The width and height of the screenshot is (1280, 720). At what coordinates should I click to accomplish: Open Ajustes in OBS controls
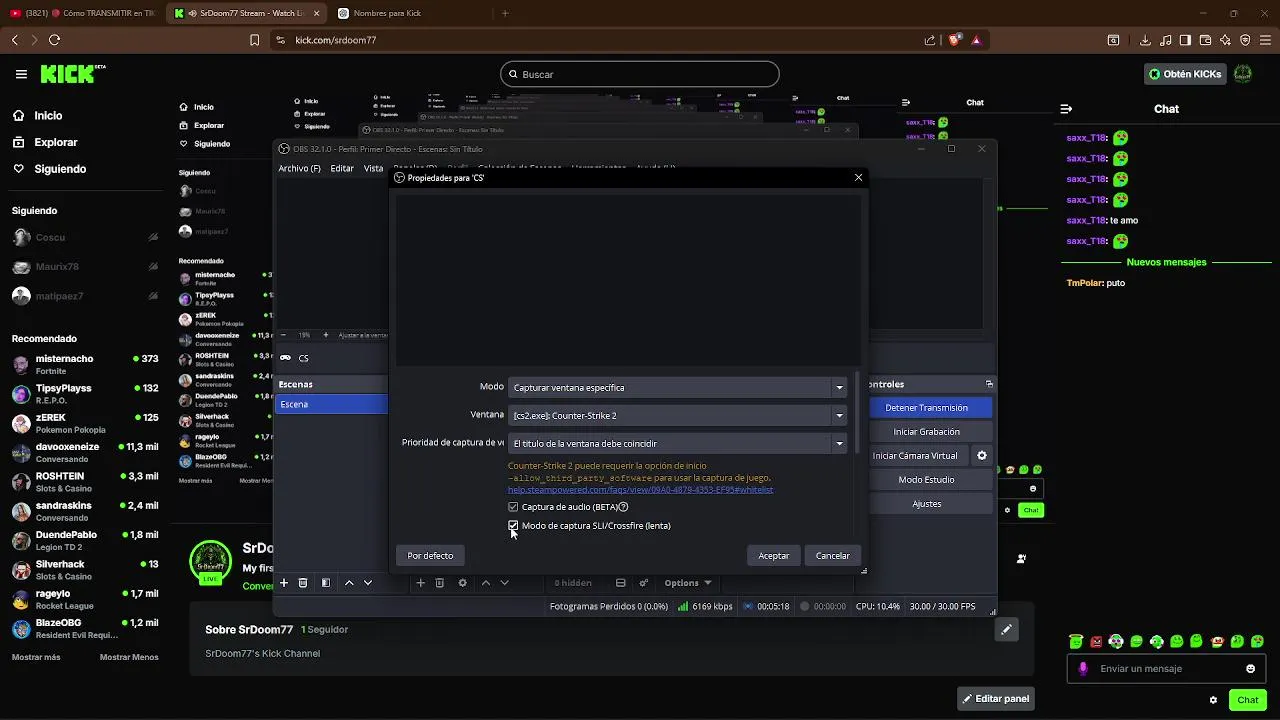point(926,504)
